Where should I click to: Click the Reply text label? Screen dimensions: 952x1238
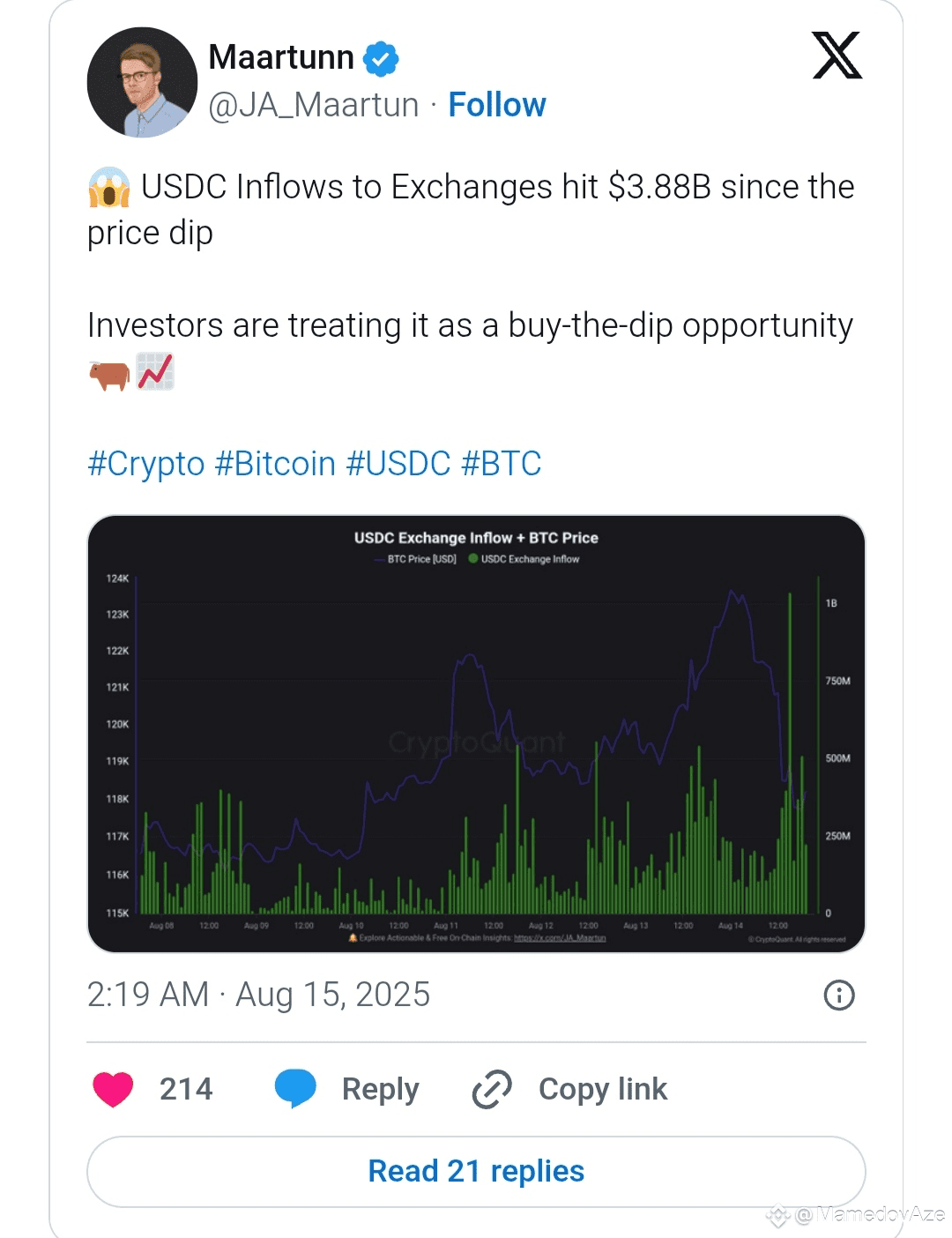pyautogui.click(x=380, y=1089)
